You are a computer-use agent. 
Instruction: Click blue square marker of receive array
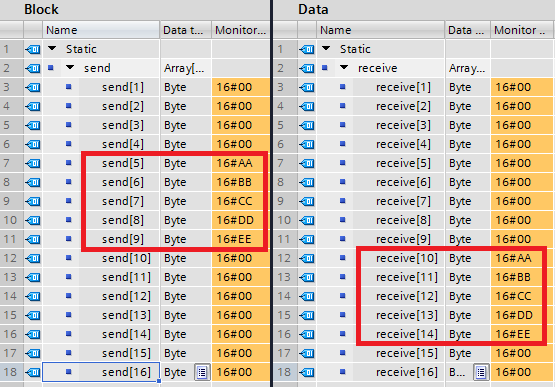tap(325, 67)
